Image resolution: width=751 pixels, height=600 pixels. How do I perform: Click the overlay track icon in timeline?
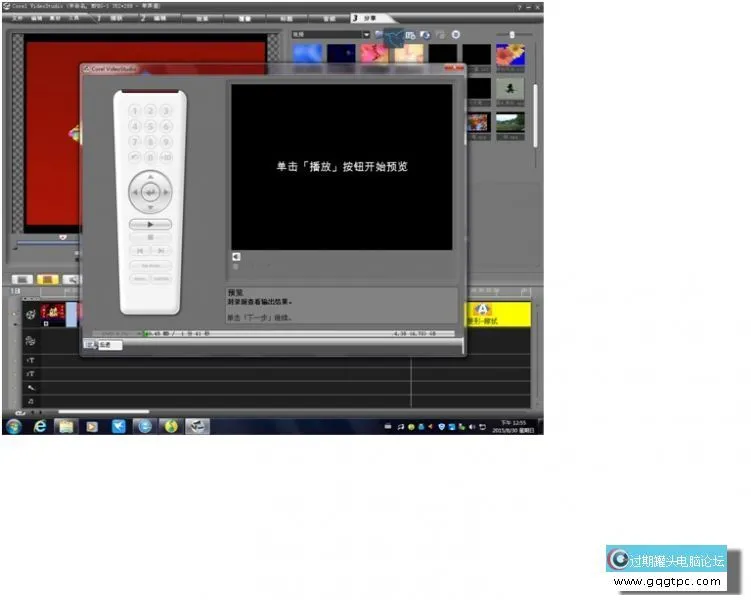tap(30, 341)
